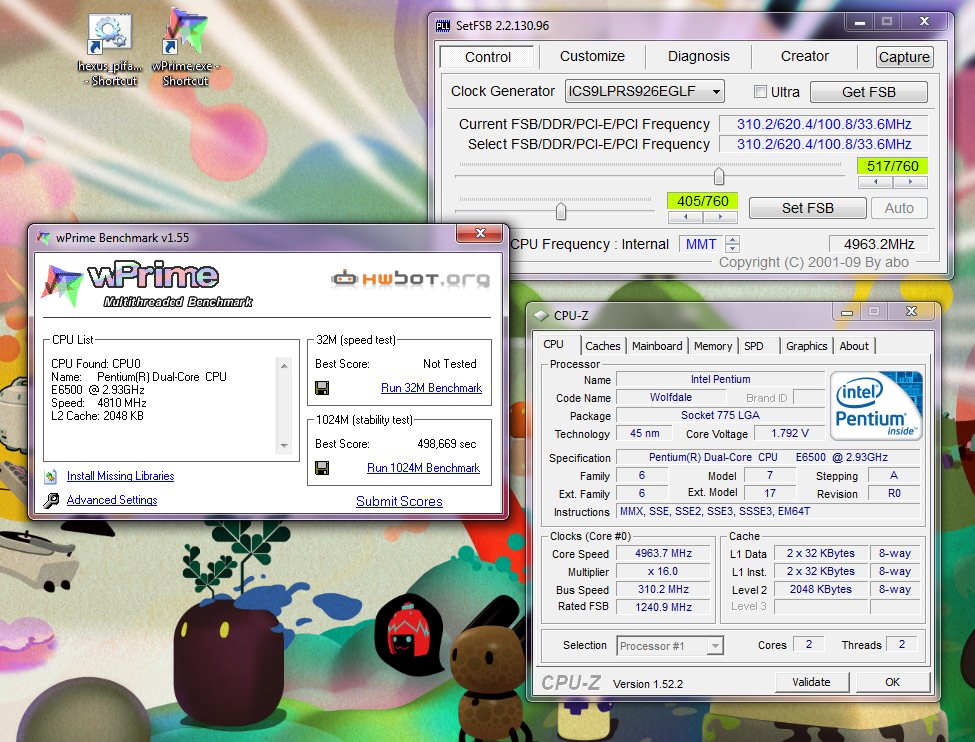Click the 517/760 highlighted value field

[x=892, y=166]
